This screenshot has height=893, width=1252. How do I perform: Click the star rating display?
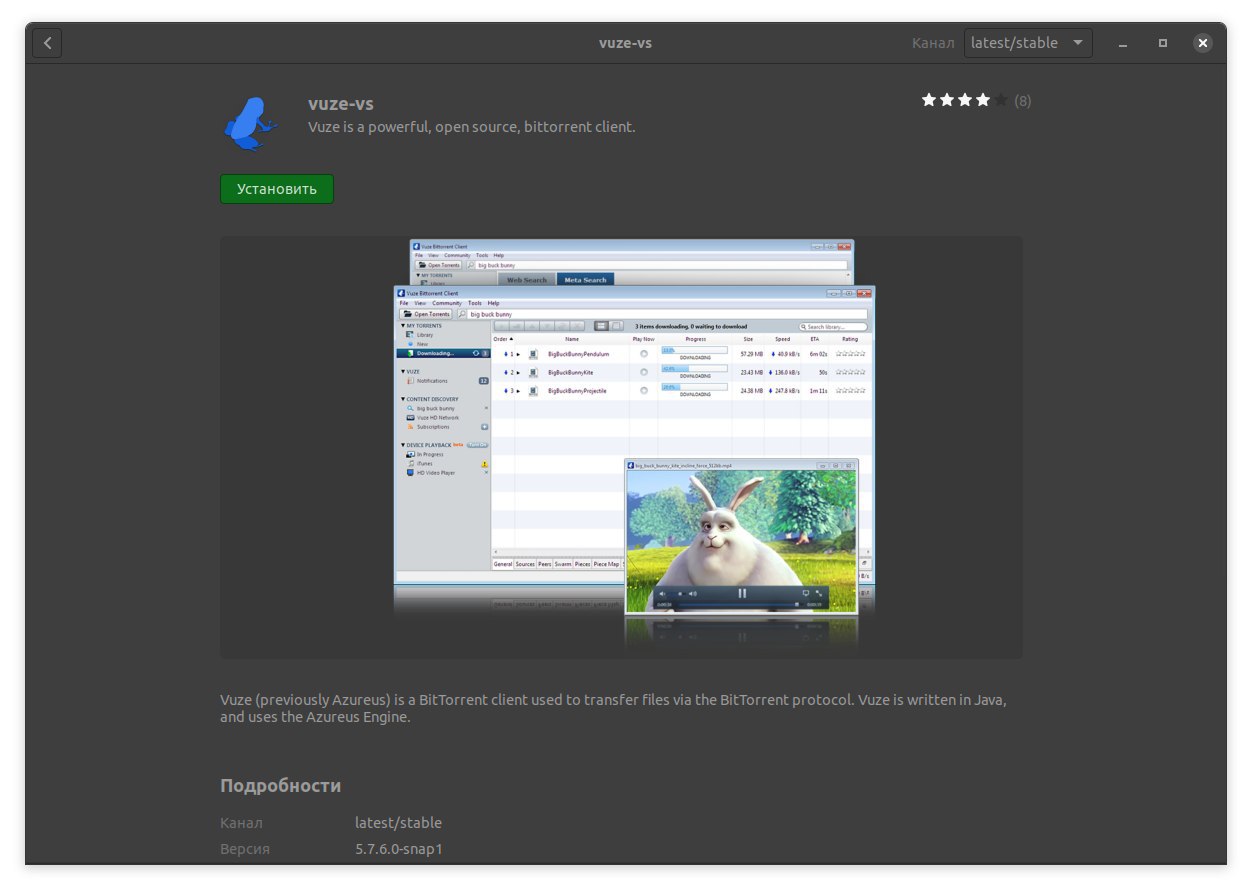point(964,100)
